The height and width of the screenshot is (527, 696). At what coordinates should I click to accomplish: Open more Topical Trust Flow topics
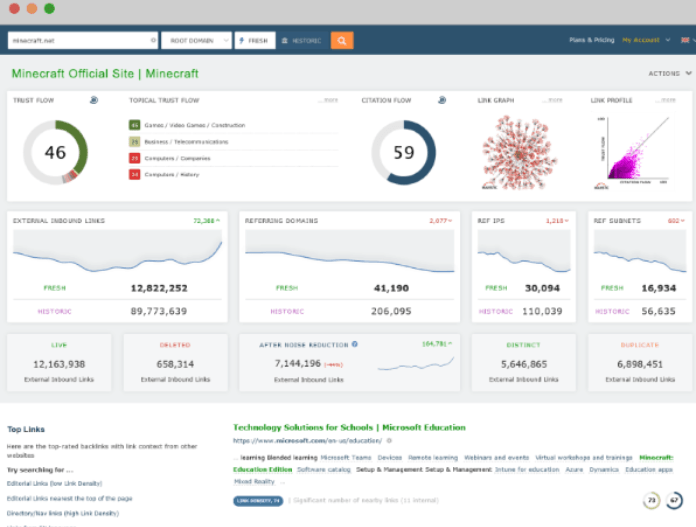click(x=328, y=100)
